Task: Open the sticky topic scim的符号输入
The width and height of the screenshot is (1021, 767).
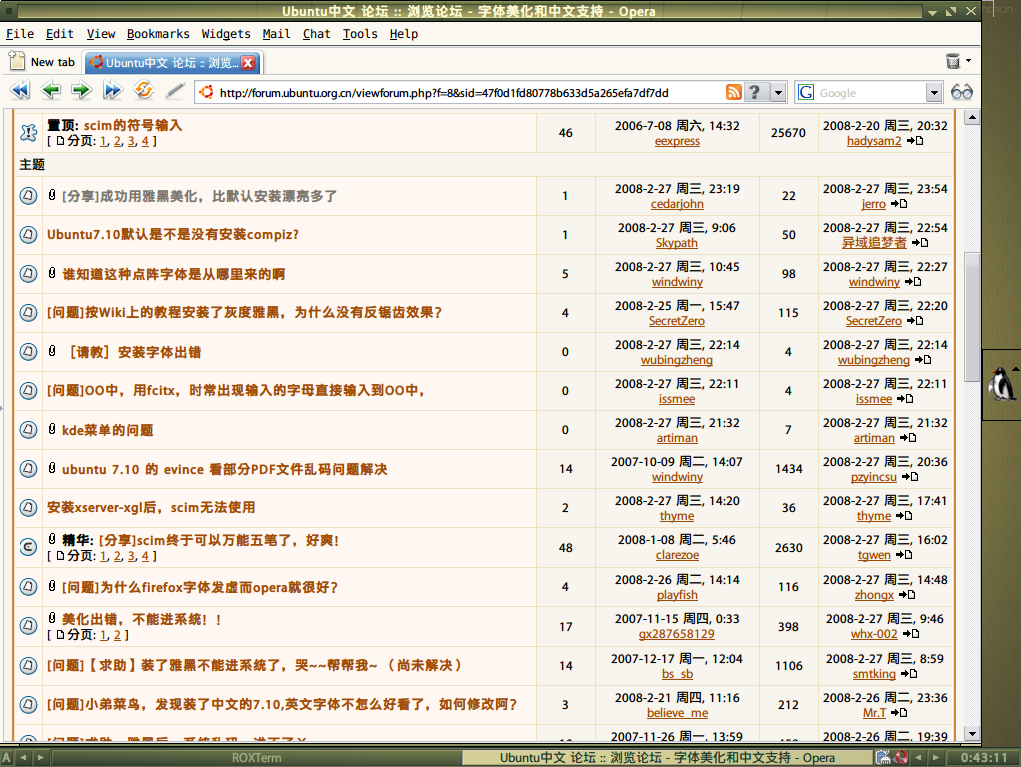Action: click(x=133, y=126)
